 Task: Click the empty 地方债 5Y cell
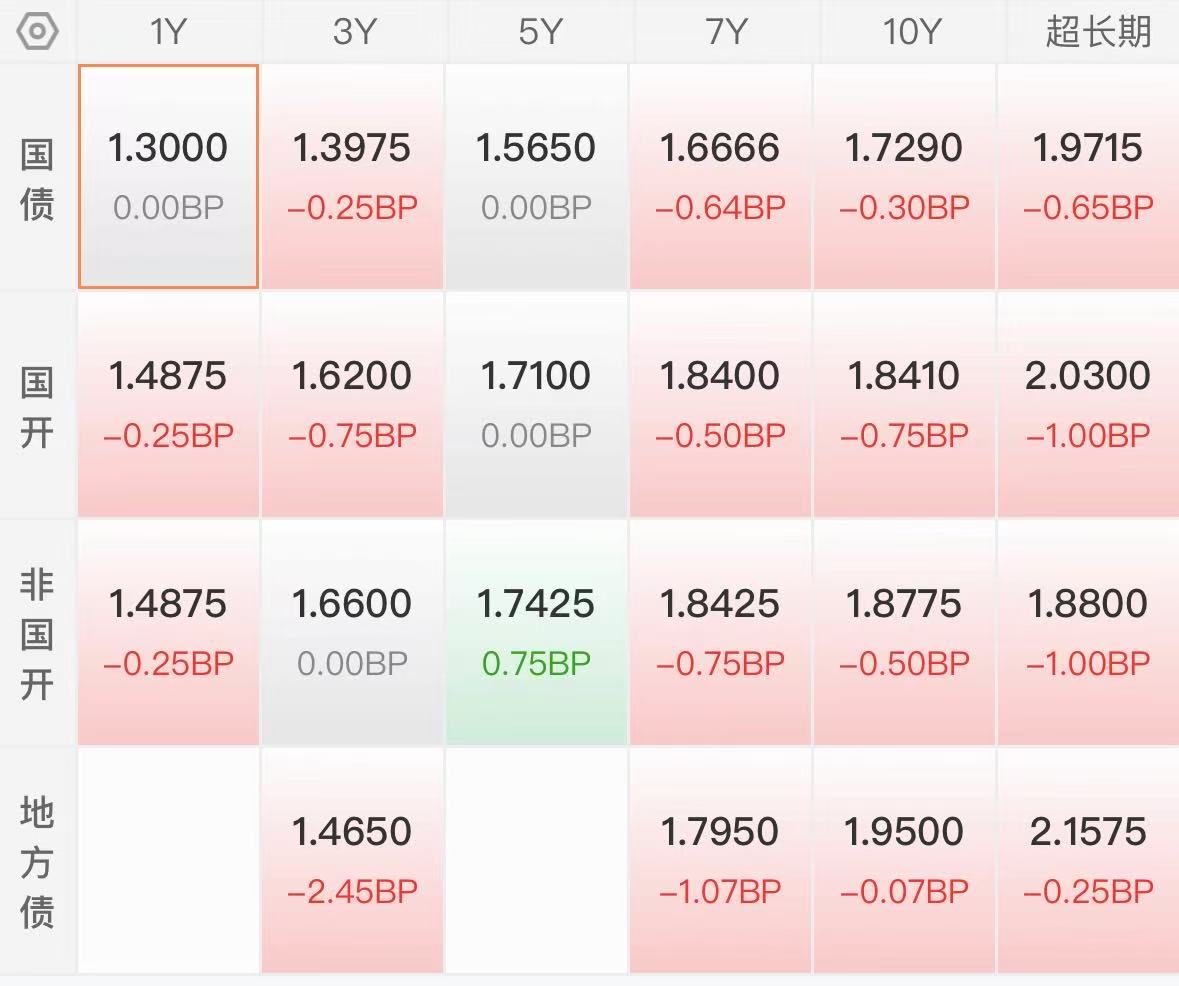coord(536,860)
